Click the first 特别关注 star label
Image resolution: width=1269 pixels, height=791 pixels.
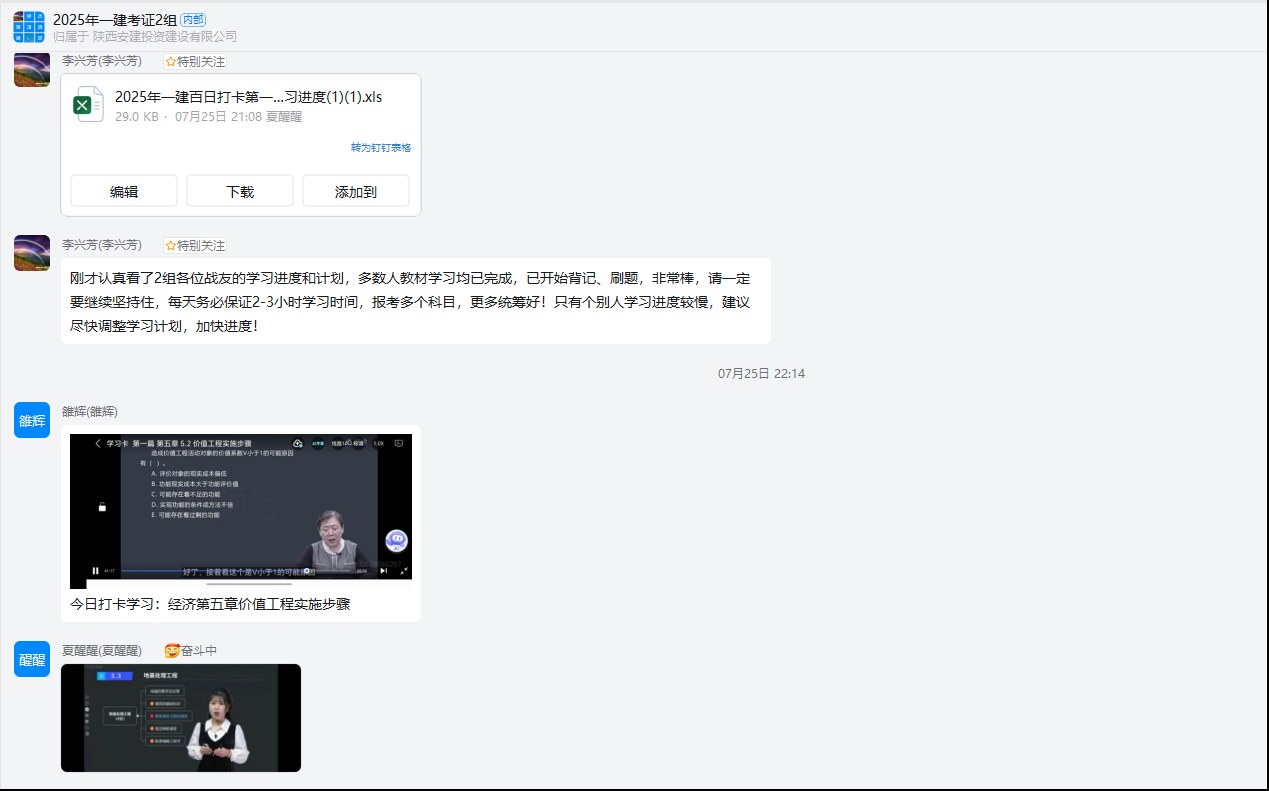195,61
